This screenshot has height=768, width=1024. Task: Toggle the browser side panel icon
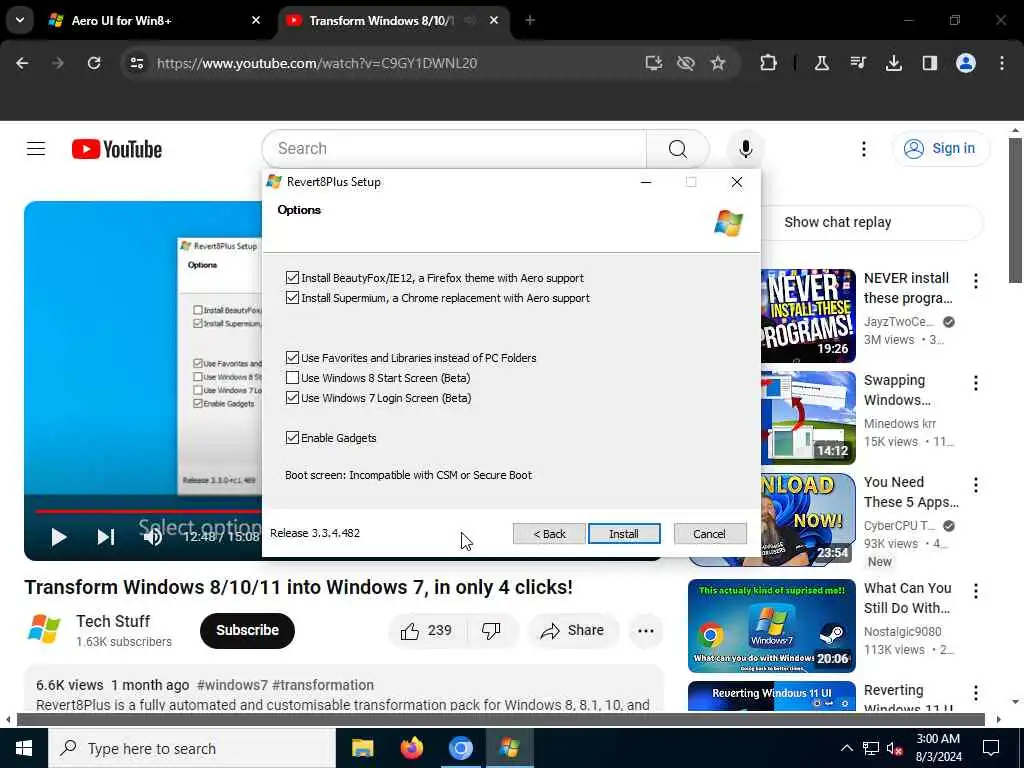tap(930, 63)
